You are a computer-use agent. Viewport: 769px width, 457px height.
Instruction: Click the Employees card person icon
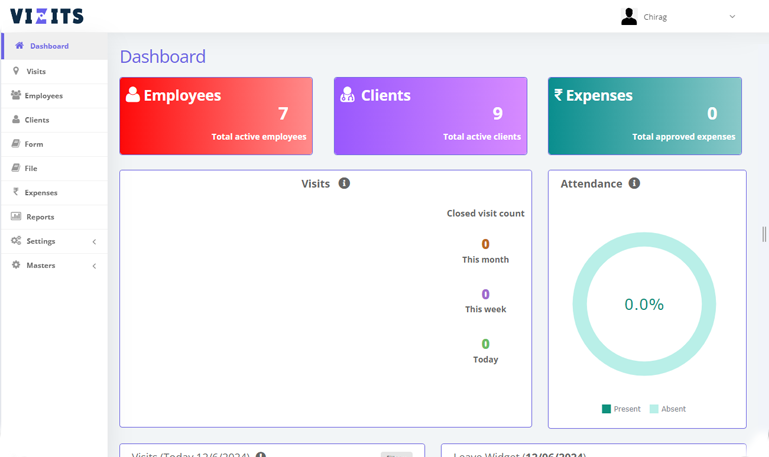133,95
